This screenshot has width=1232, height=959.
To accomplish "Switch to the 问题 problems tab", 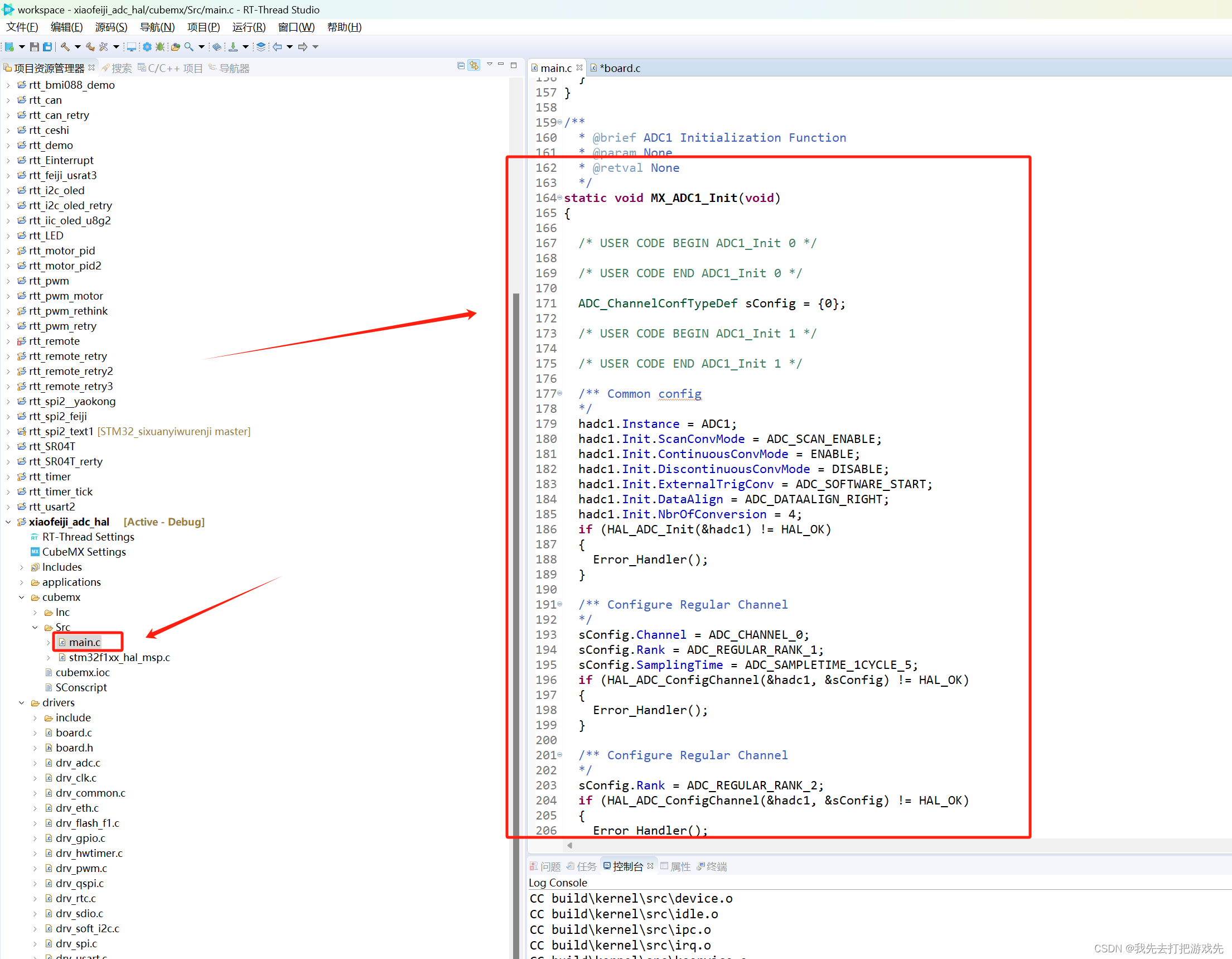I will pos(545,866).
